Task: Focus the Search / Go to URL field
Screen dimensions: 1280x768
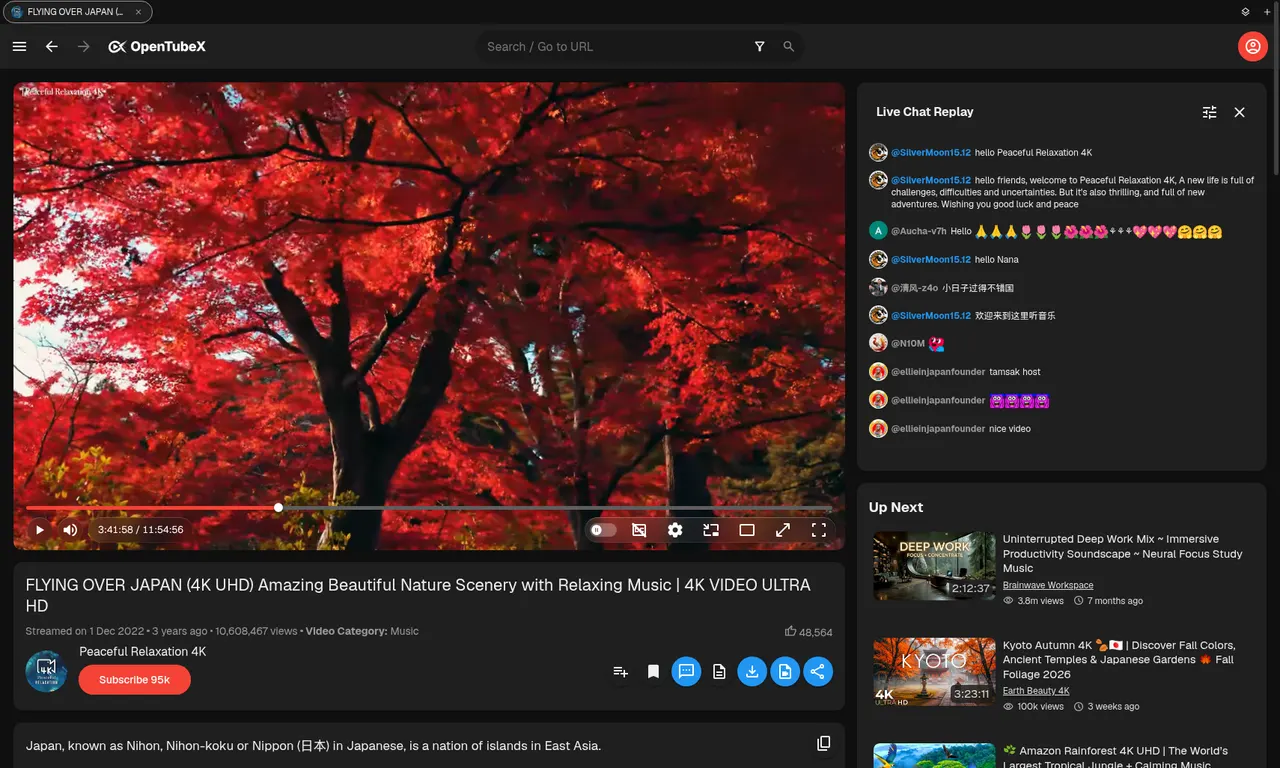Action: tap(615, 47)
